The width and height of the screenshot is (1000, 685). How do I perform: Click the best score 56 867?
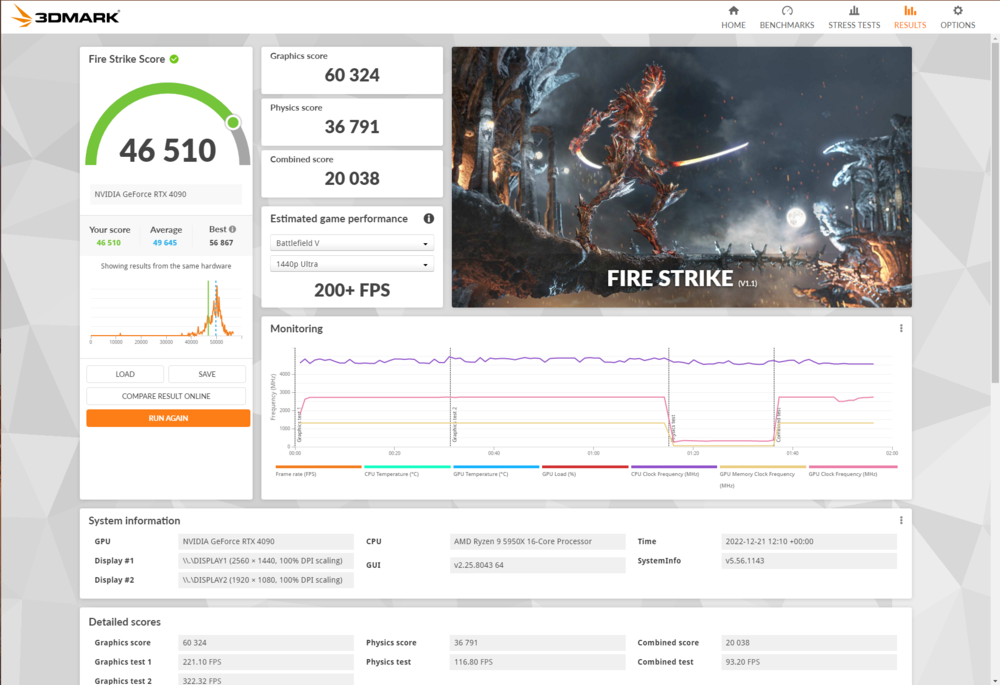point(221,242)
